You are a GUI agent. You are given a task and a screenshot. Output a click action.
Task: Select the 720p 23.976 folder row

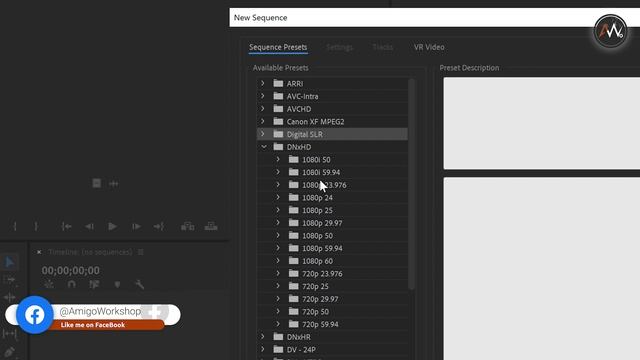click(332, 273)
